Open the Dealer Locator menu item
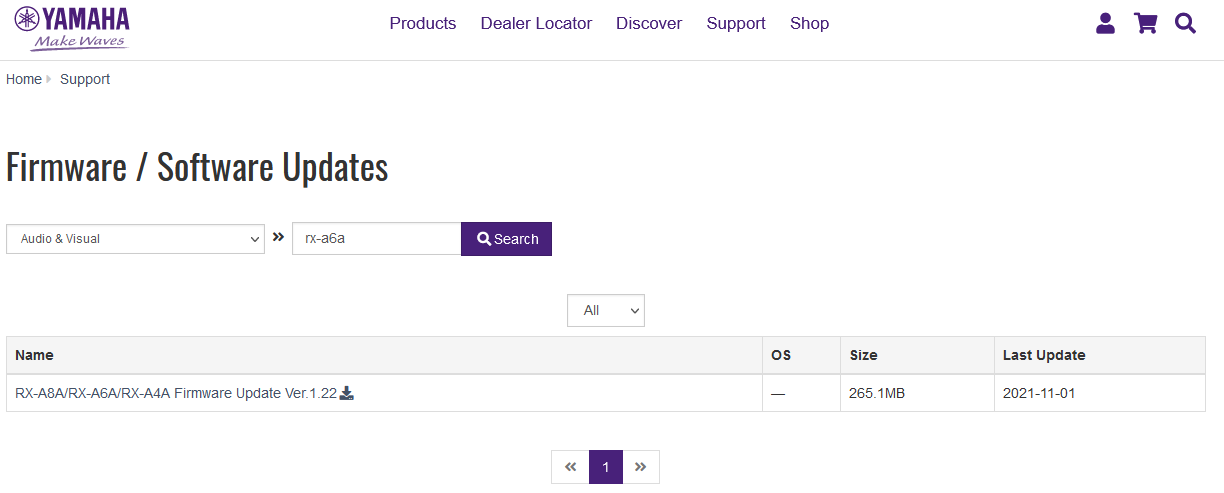Viewport: 1224px width, 493px height. tap(536, 23)
